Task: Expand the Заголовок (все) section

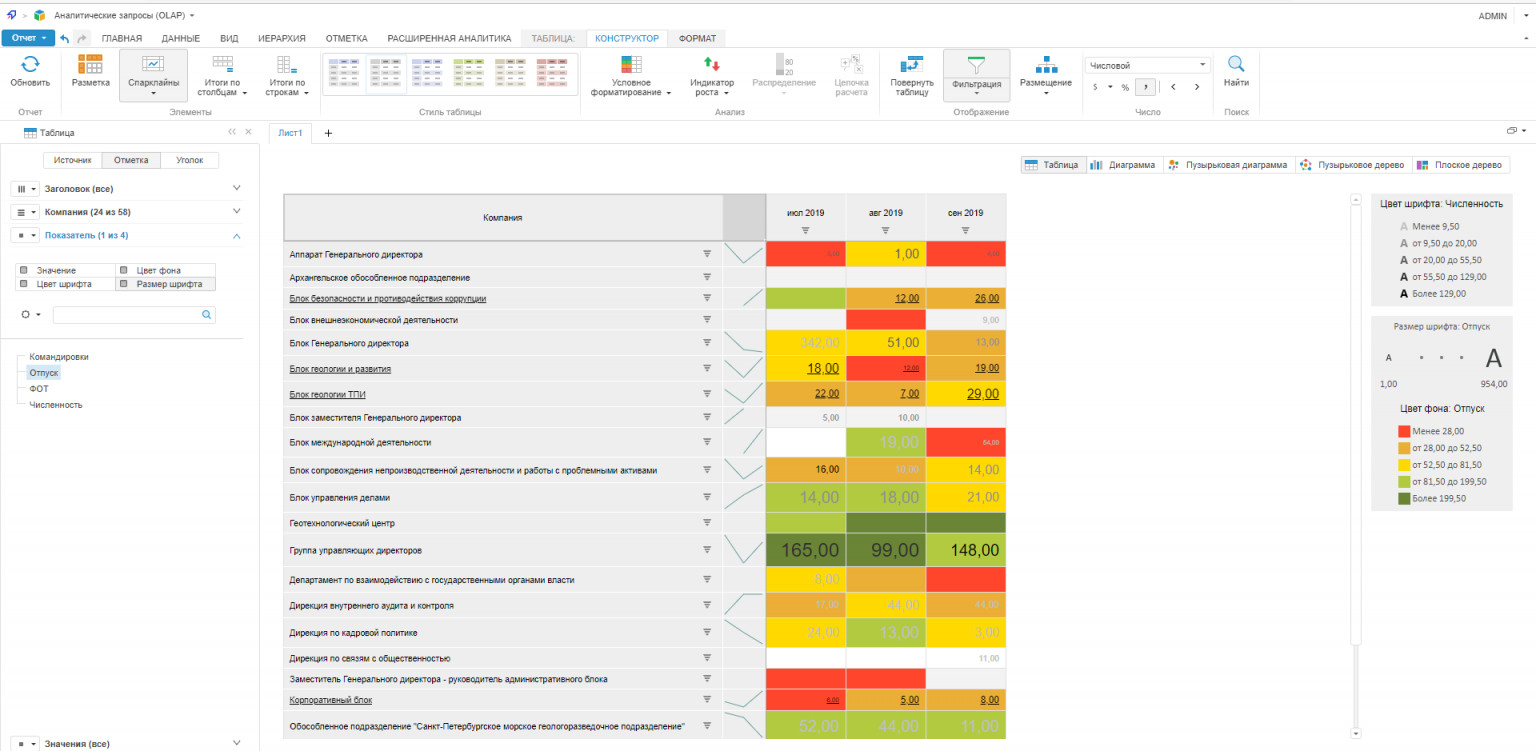Action: (237, 188)
